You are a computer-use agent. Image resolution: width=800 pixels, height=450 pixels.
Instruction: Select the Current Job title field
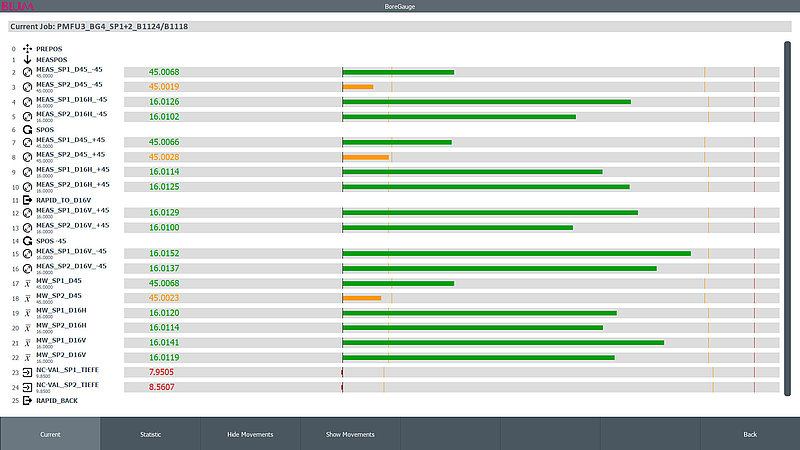400,27
